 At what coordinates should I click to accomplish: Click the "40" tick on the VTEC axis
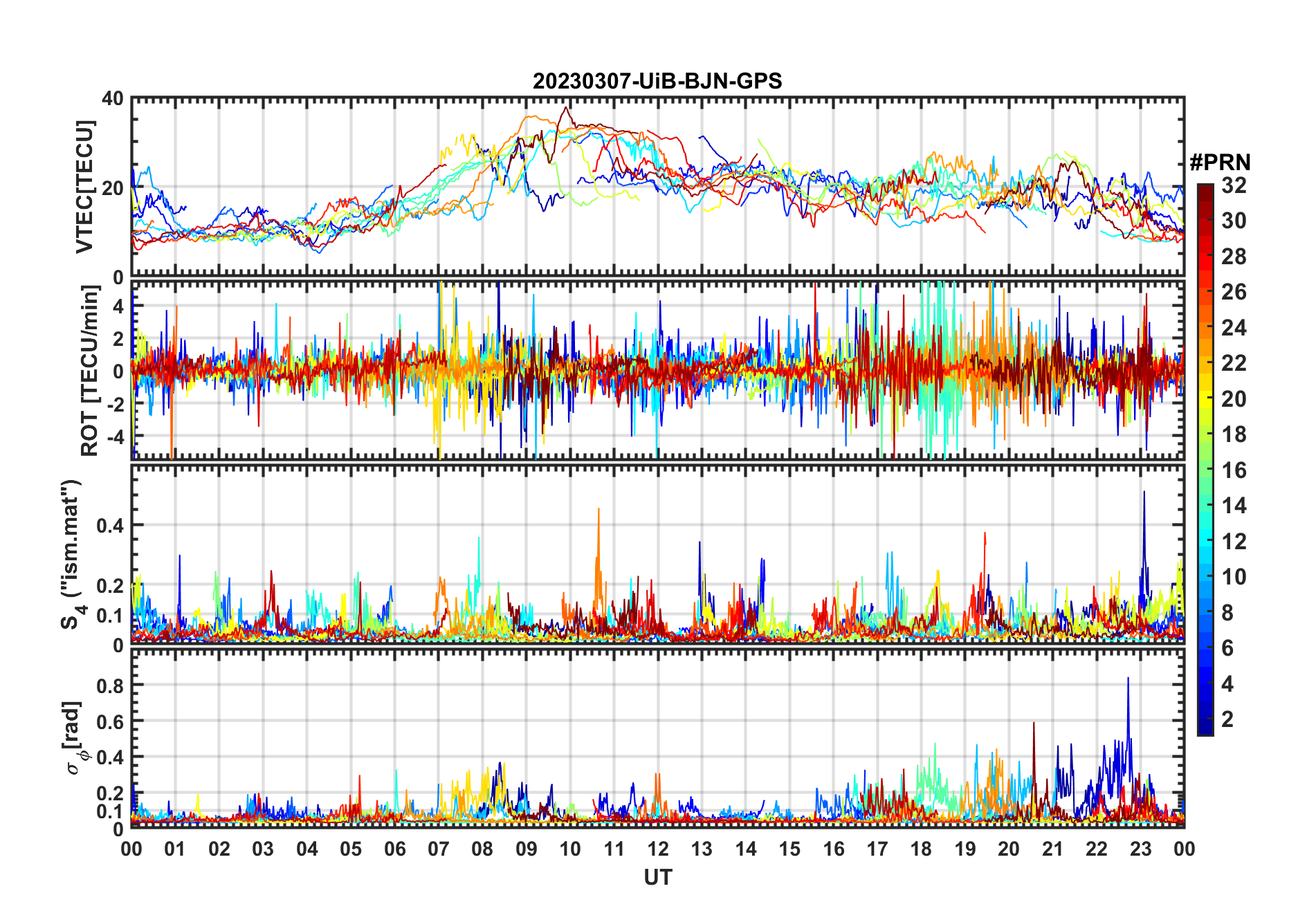(113, 98)
